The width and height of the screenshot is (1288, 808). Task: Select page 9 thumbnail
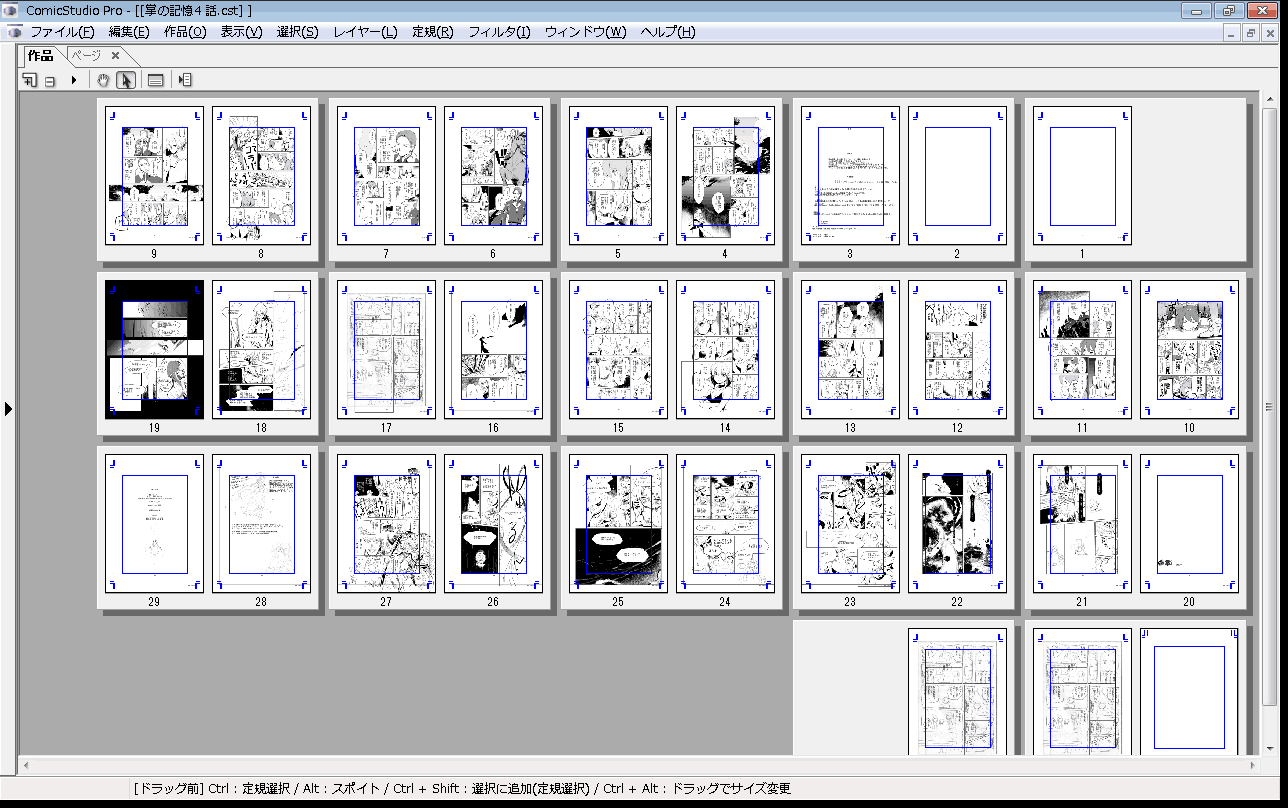pyautogui.click(x=154, y=176)
